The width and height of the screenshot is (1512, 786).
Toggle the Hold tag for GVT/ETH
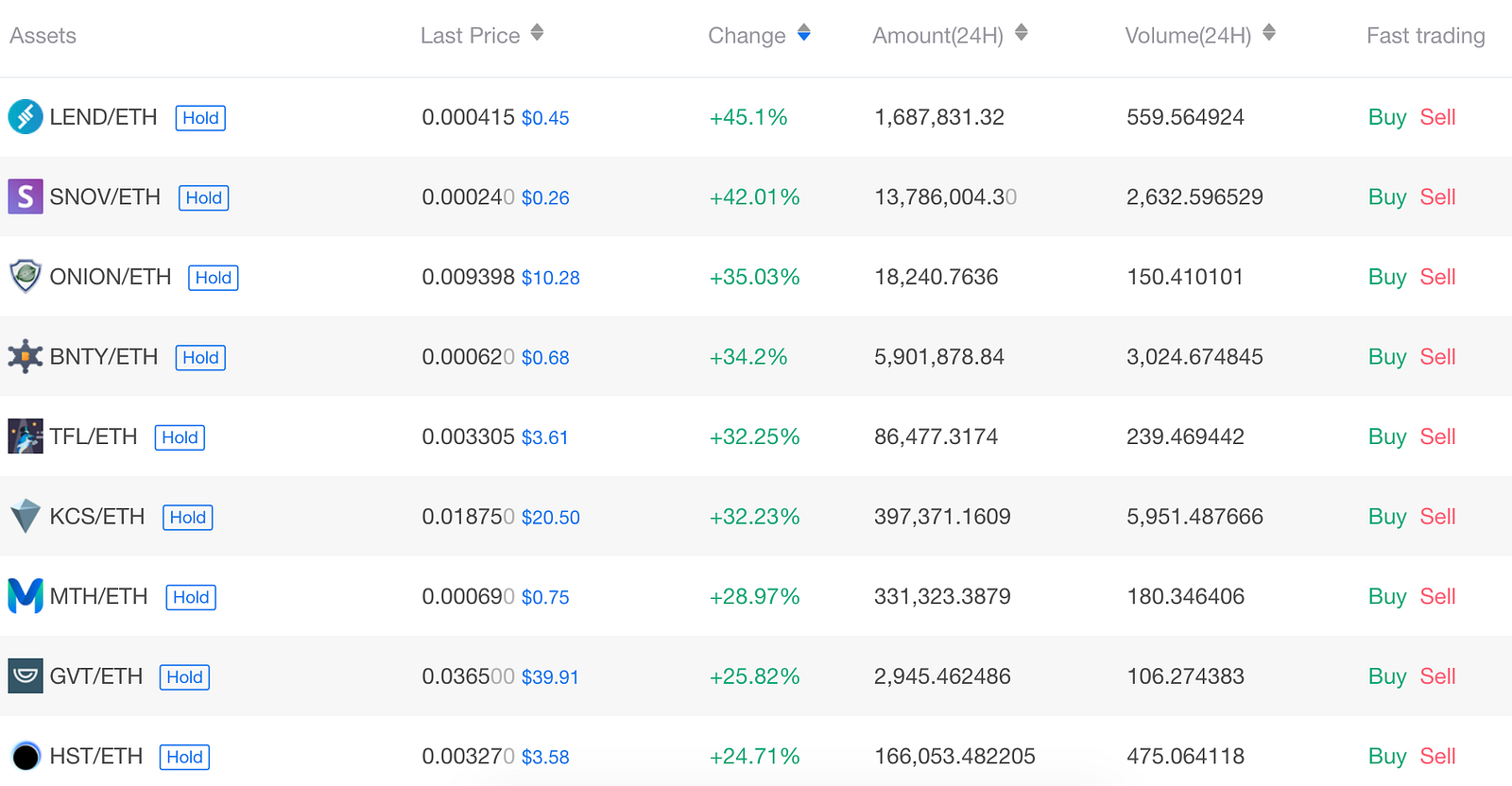184,677
